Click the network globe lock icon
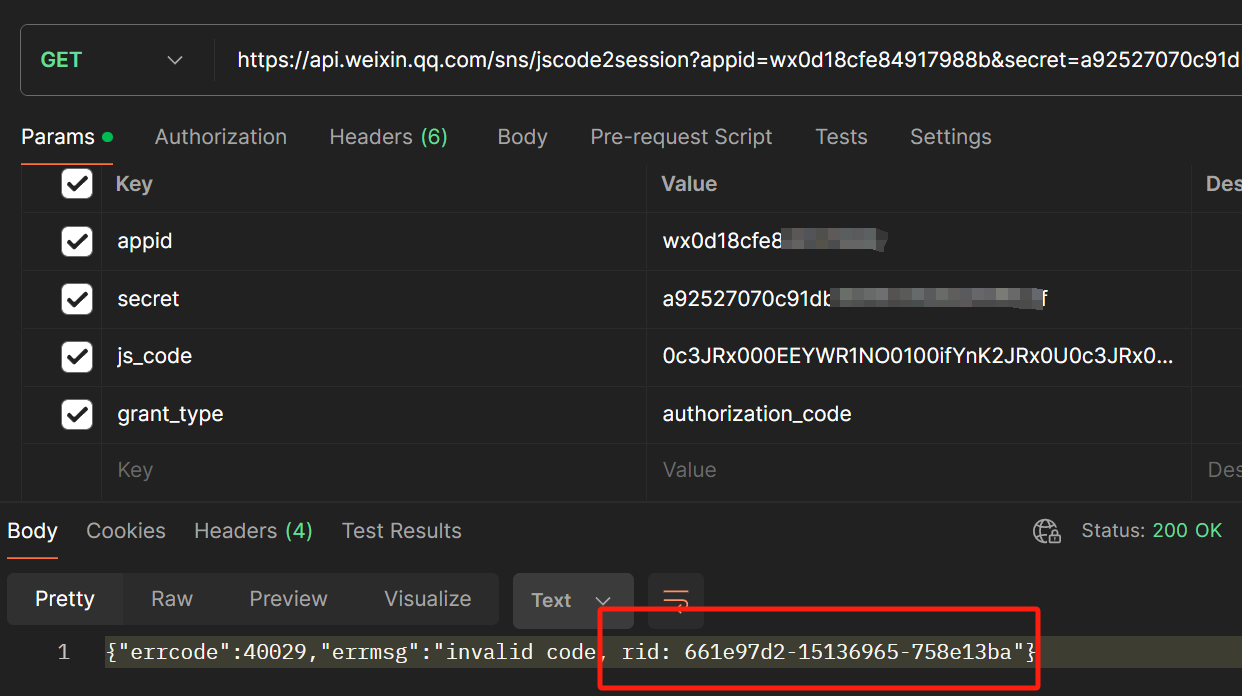The height and width of the screenshot is (696, 1242). pyautogui.click(x=1047, y=531)
